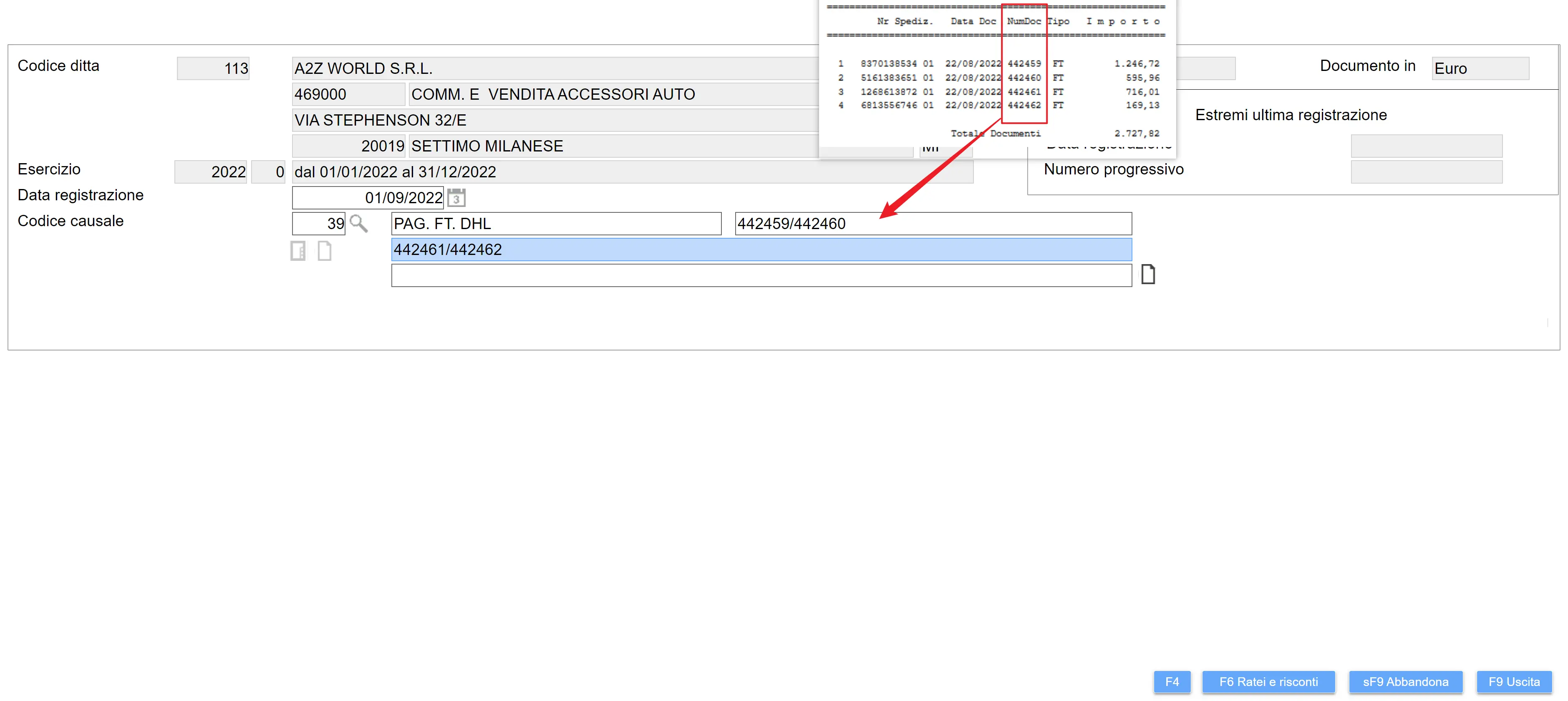Click the Codice causale field showing 39
The width and height of the screenshot is (1568, 701).
(x=318, y=224)
